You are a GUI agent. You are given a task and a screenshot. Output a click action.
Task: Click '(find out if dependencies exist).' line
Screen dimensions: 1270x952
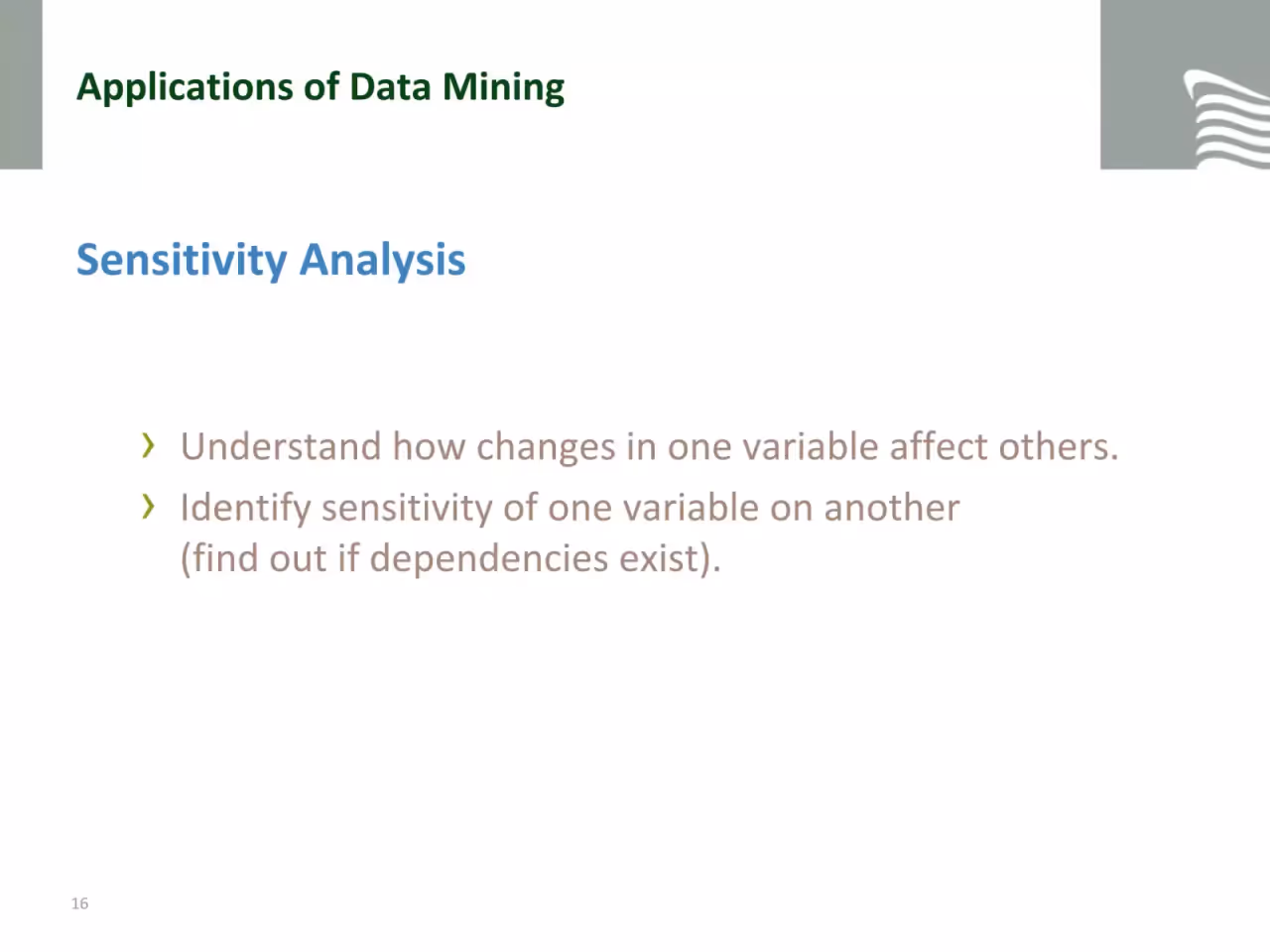450,558
